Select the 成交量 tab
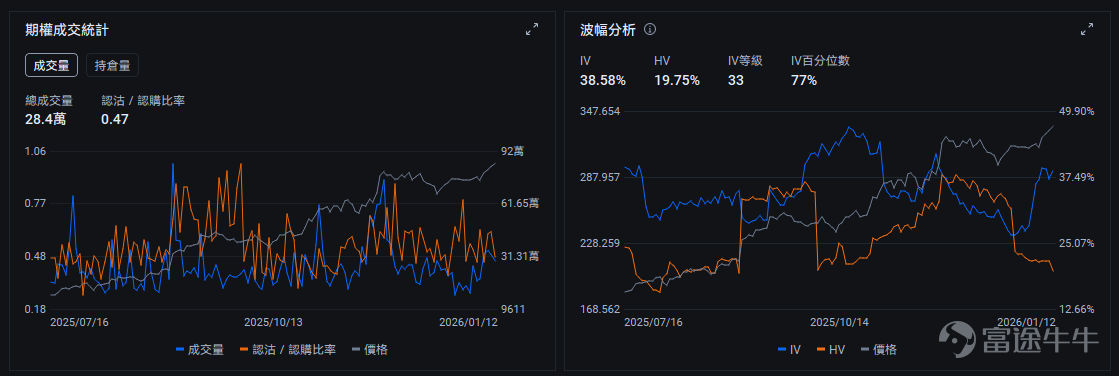The width and height of the screenshot is (1119, 376). coord(51,66)
